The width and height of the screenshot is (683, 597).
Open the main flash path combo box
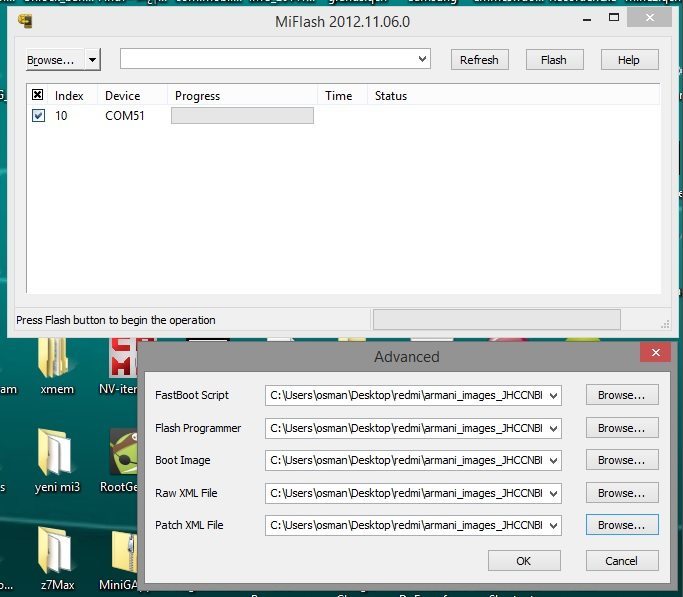pyautogui.click(x=275, y=60)
